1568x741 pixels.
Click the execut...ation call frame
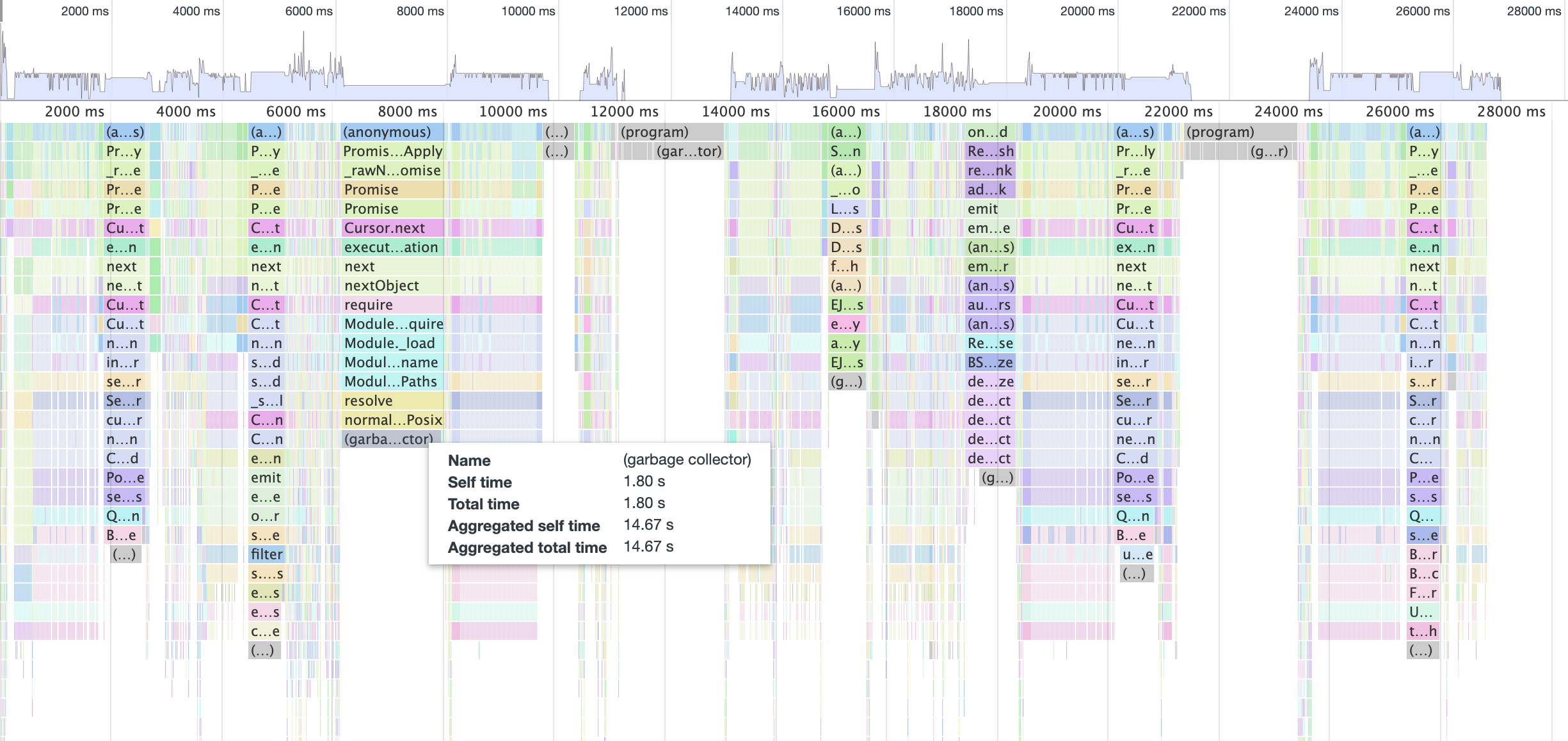pos(392,248)
